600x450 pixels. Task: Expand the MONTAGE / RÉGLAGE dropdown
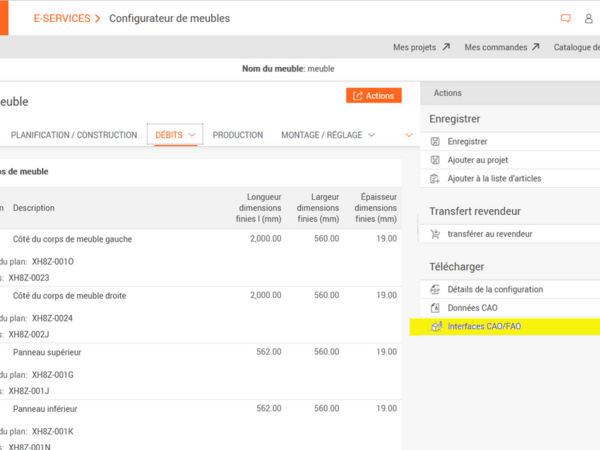371,135
